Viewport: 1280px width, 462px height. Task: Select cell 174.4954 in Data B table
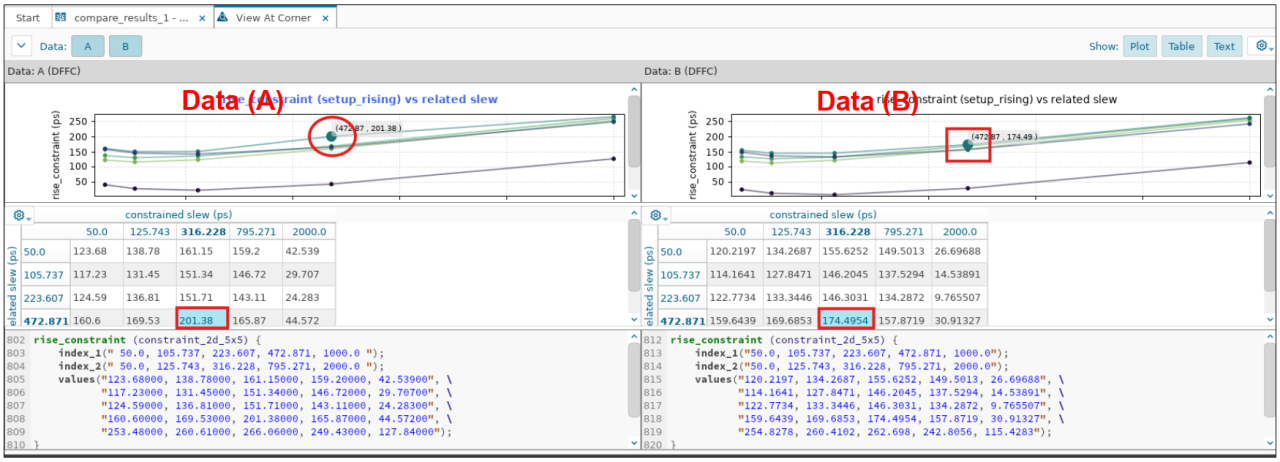coord(846,319)
